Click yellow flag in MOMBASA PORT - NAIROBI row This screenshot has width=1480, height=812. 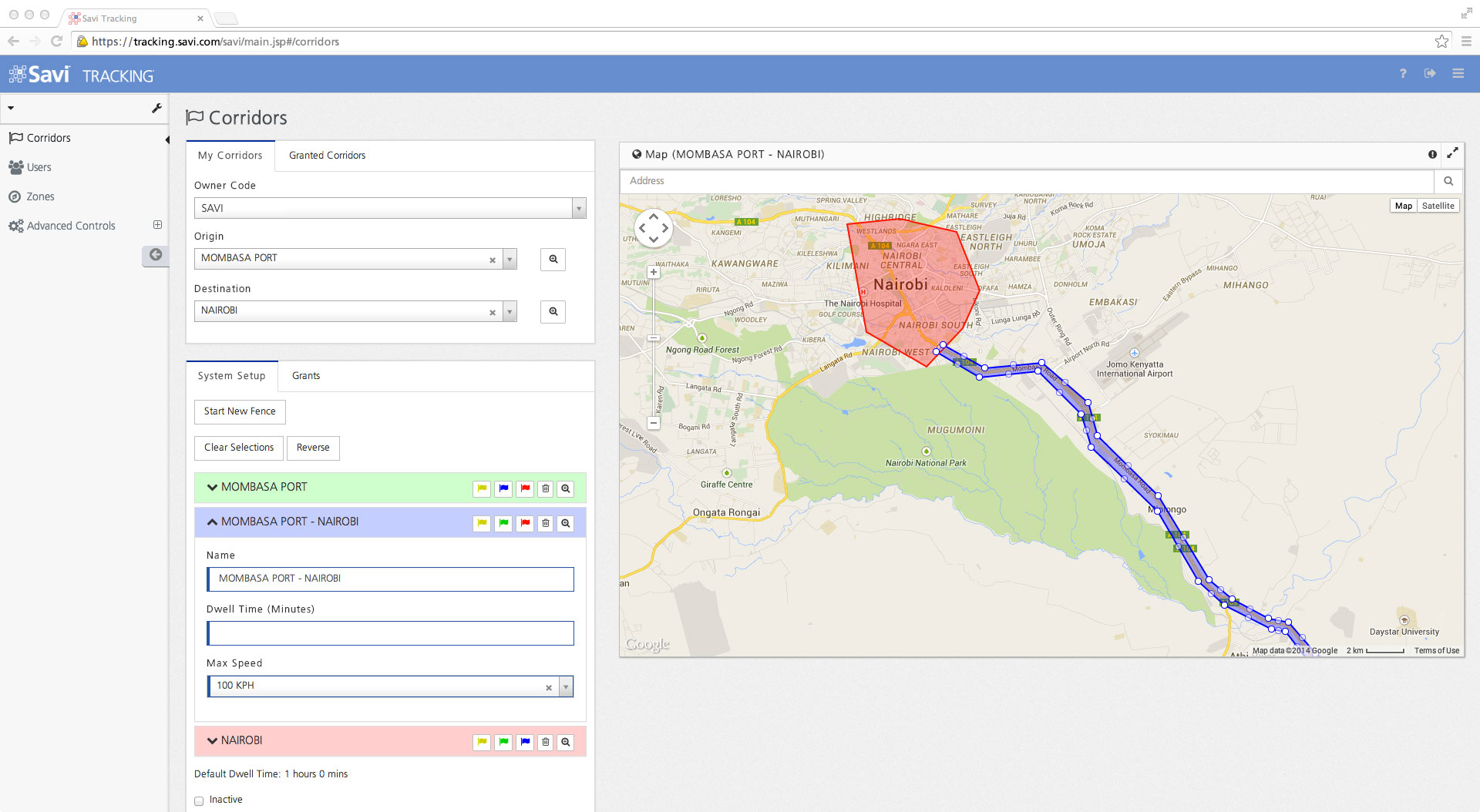tap(482, 524)
